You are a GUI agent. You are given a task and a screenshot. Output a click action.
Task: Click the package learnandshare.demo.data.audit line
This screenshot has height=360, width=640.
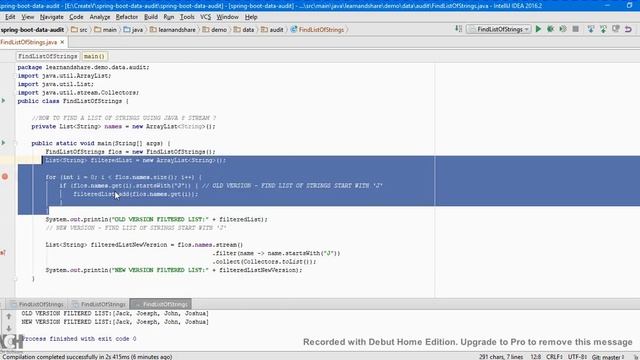[x=83, y=67]
